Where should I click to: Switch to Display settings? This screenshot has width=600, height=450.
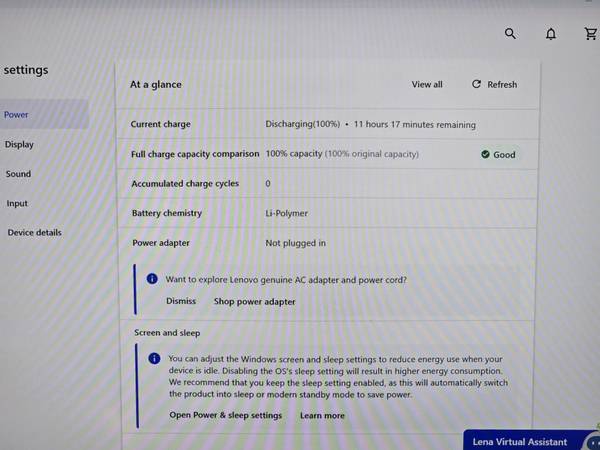tap(19, 144)
